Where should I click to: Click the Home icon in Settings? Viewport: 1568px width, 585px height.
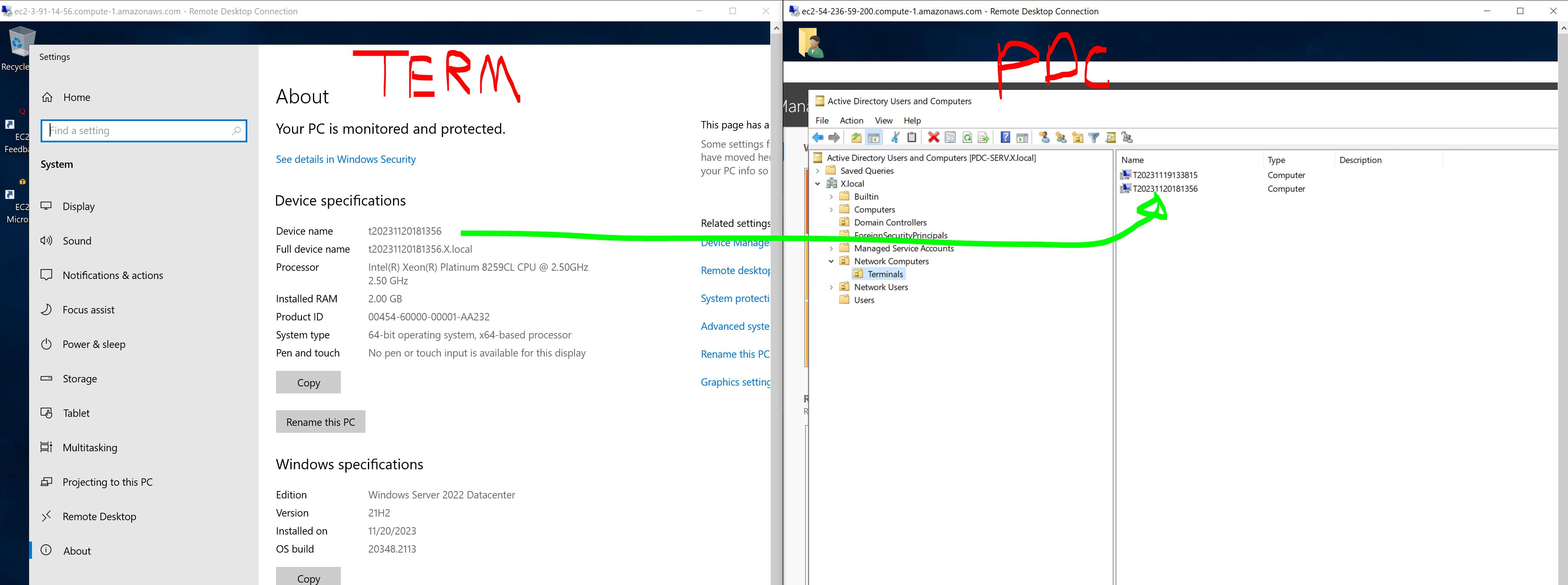click(47, 97)
